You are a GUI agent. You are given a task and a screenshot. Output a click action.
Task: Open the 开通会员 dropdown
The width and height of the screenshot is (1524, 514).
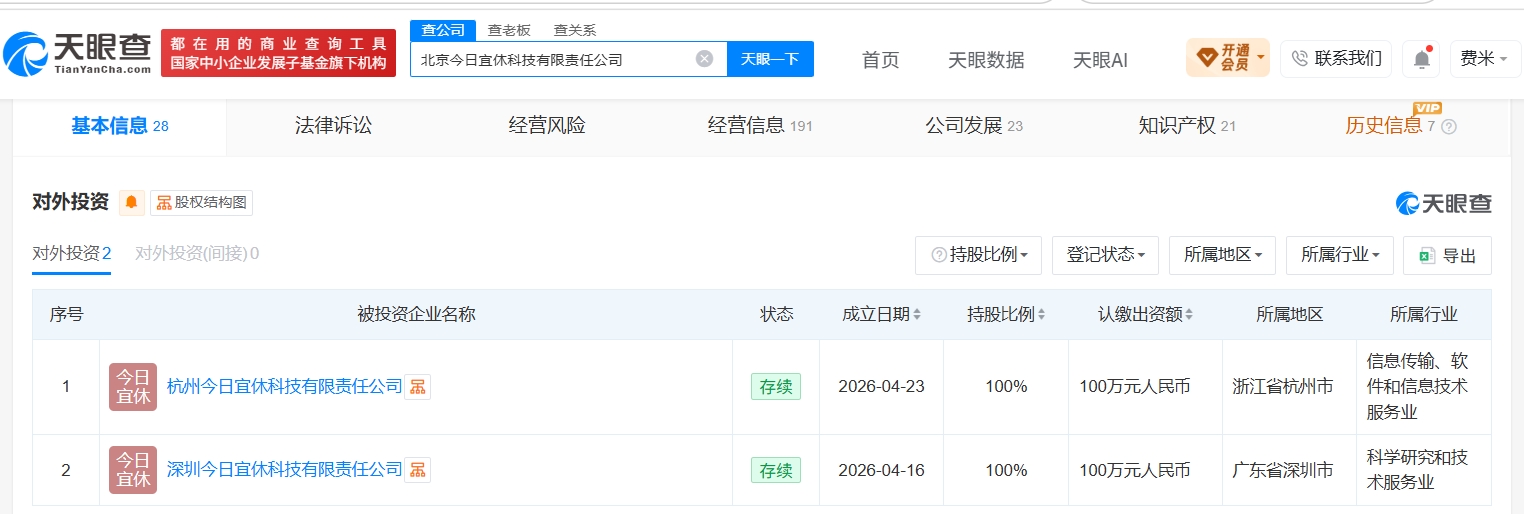pyautogui.click(x=1227, y=58)
